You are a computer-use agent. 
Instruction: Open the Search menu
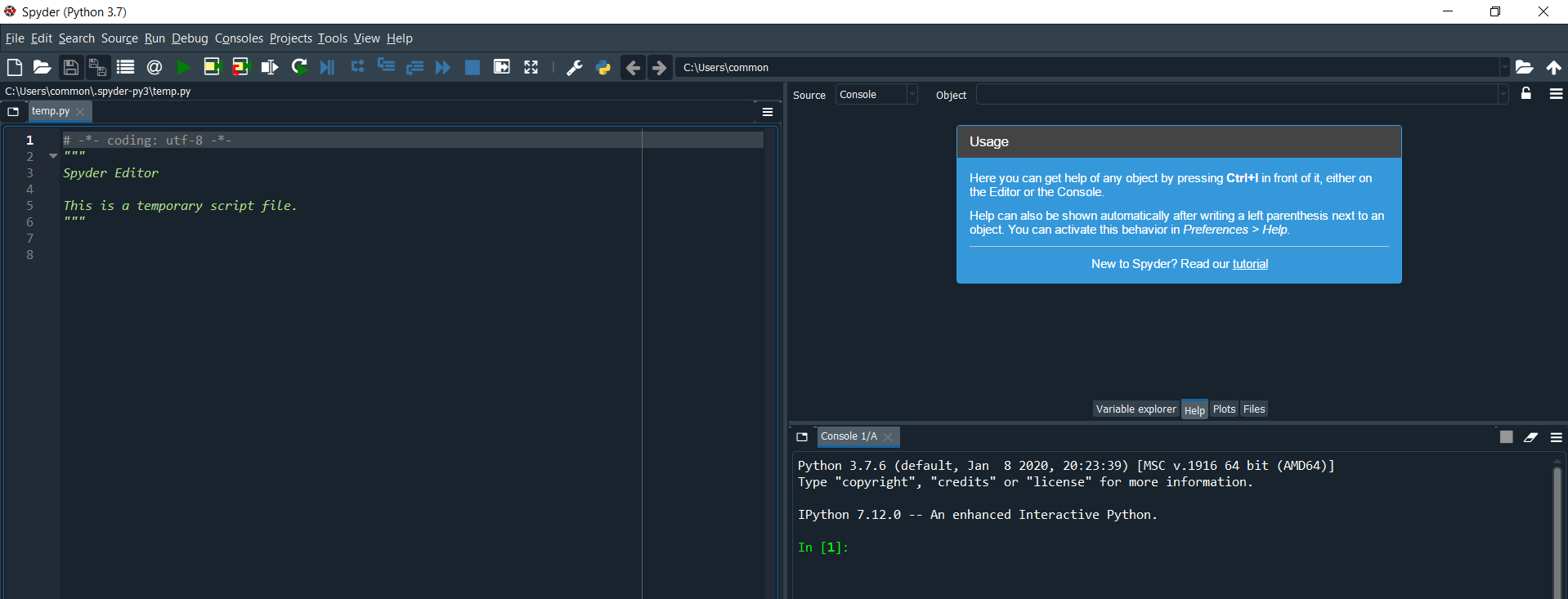pyautogui.click(x=77, y=38)
